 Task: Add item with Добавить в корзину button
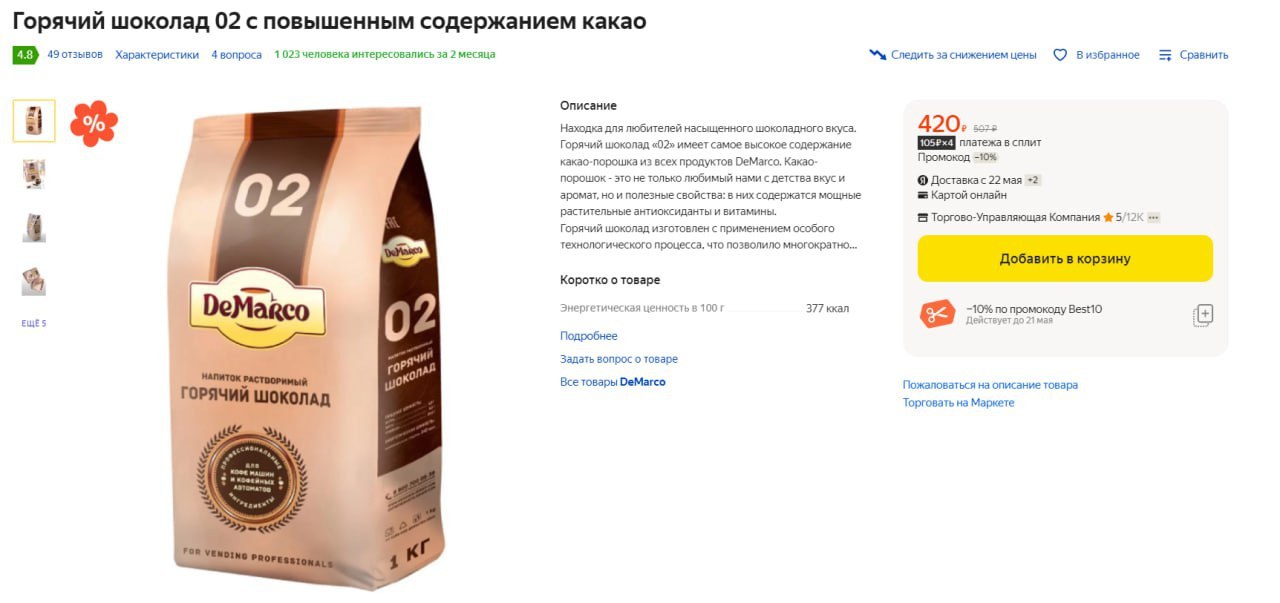pos(1065,258)
